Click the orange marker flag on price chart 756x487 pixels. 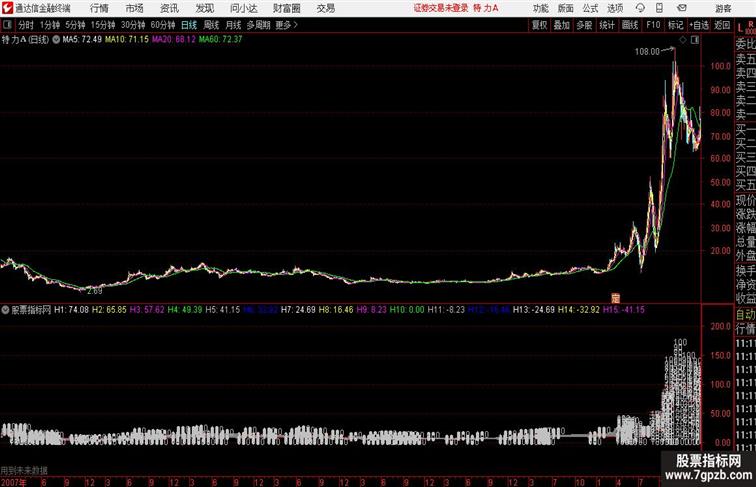pyautogui.click(x=615, y=298)
